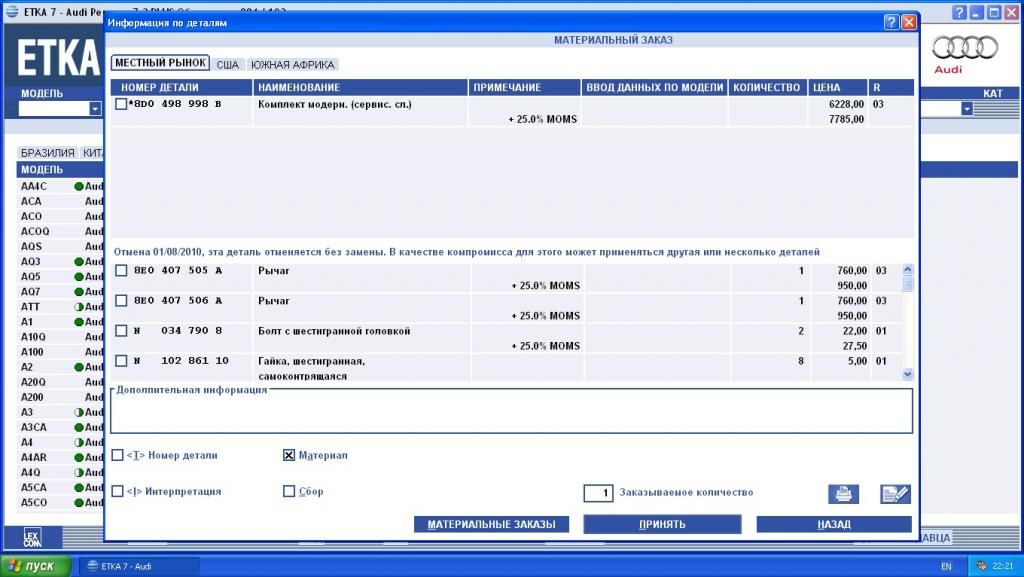Tick checkbox for bolt N 034 790 8
The height and width of the screenshot is (577, 1024).
pos(121,330)
